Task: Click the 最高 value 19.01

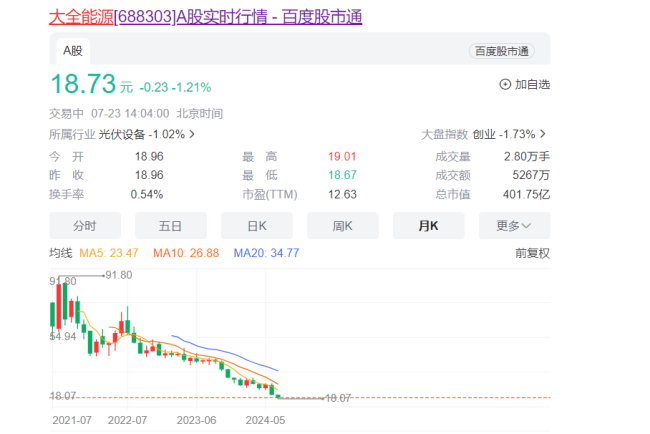Action: (x=342, y=157)
